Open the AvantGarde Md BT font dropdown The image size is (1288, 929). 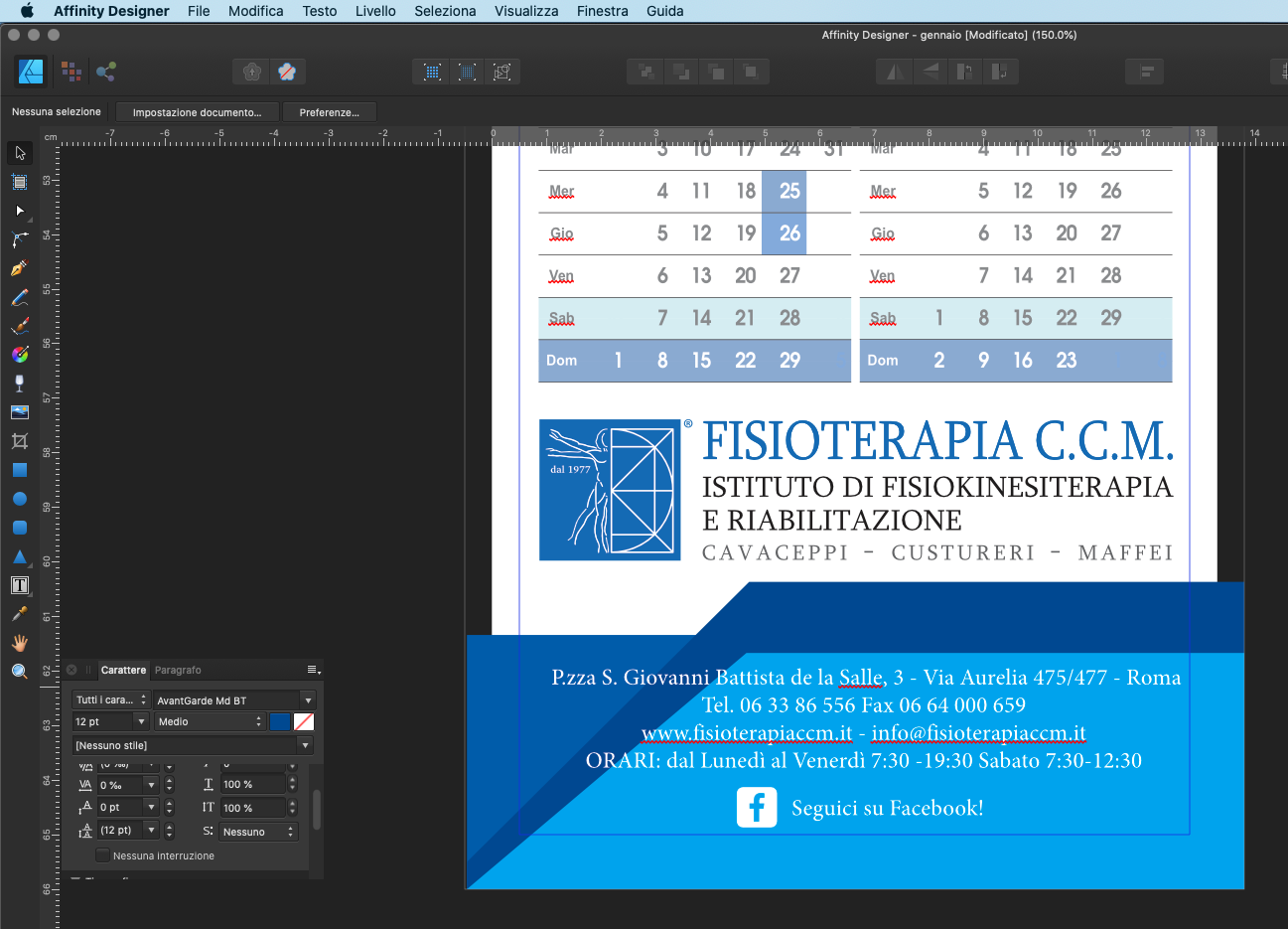(x=308, y=700)
